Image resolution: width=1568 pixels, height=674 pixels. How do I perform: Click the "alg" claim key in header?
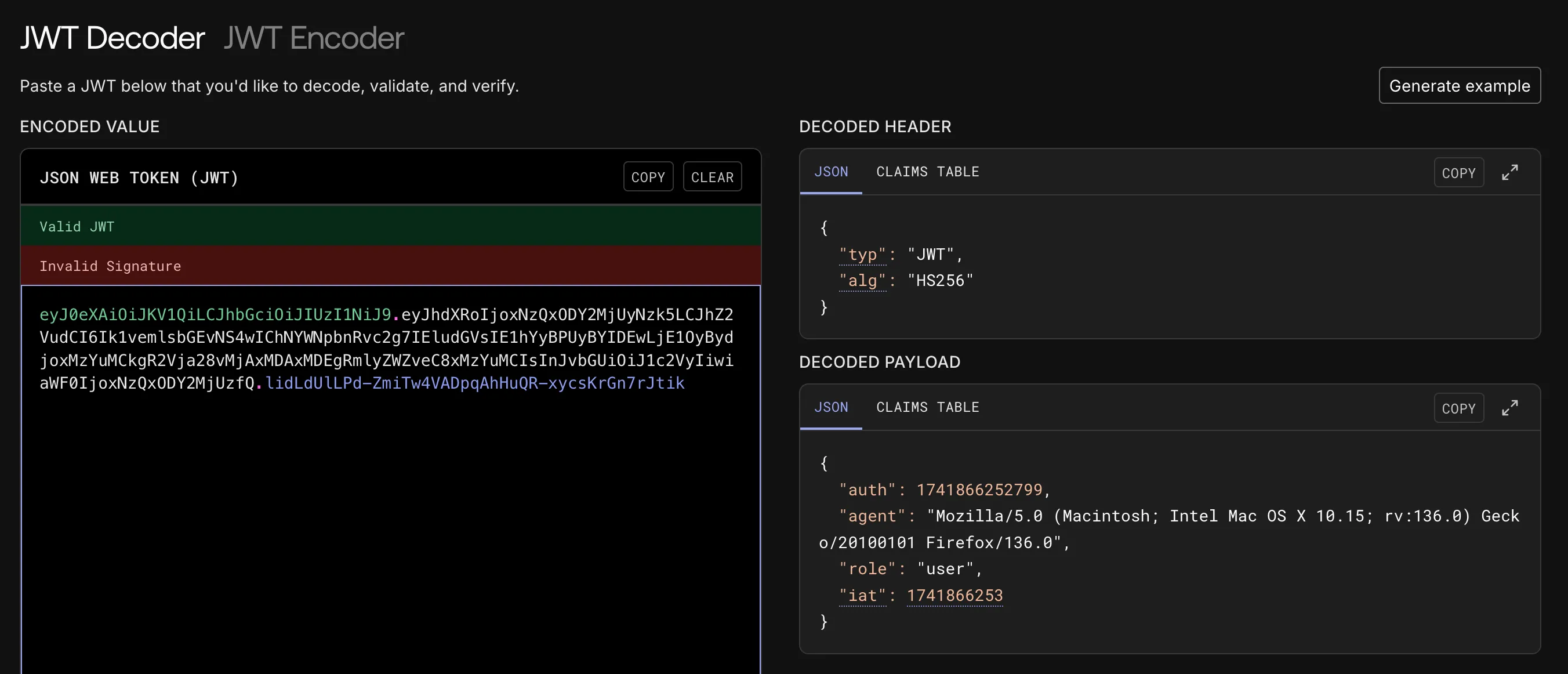pos(862,281)
